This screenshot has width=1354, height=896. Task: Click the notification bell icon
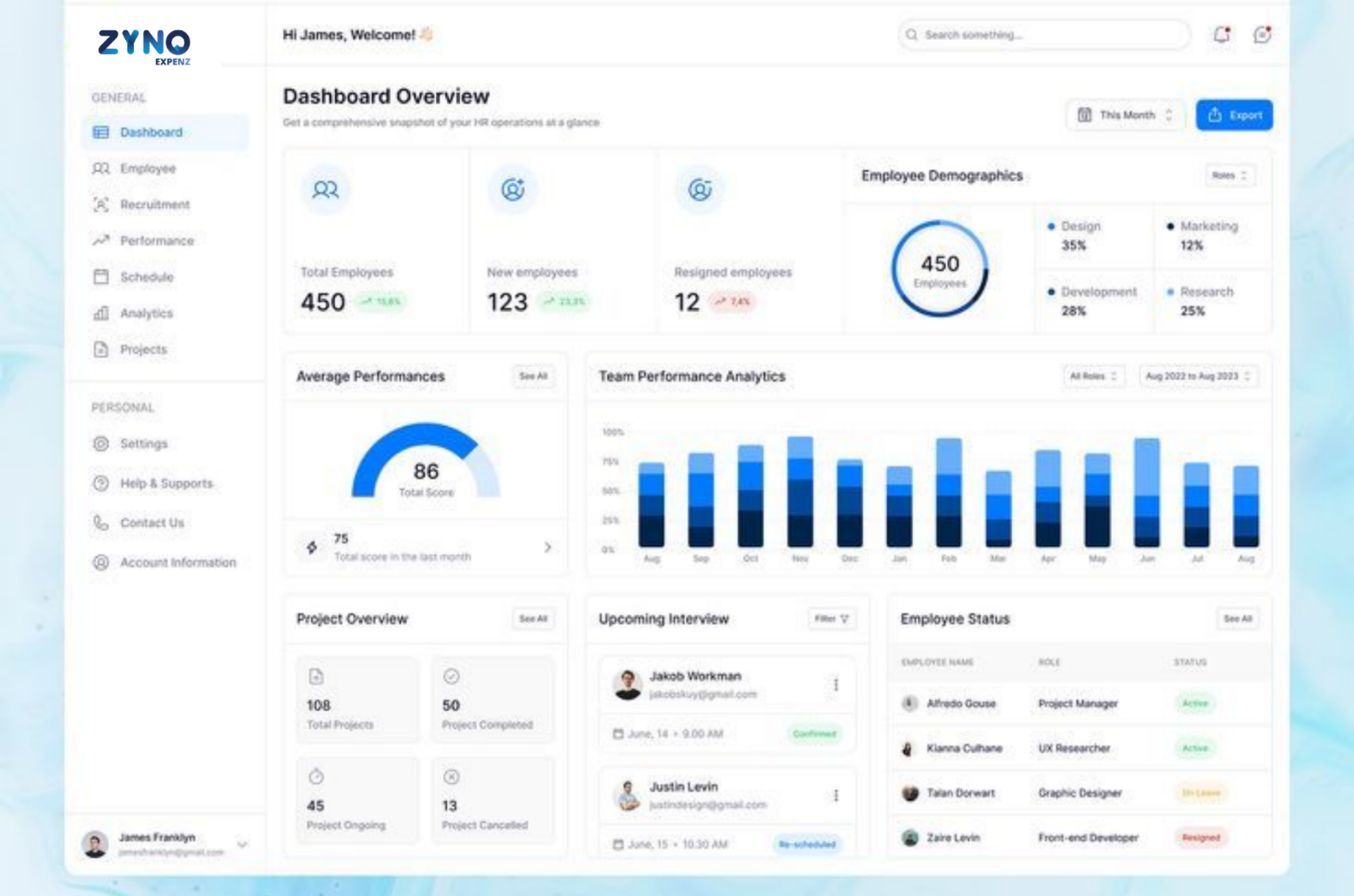[x=1221, y=34]
